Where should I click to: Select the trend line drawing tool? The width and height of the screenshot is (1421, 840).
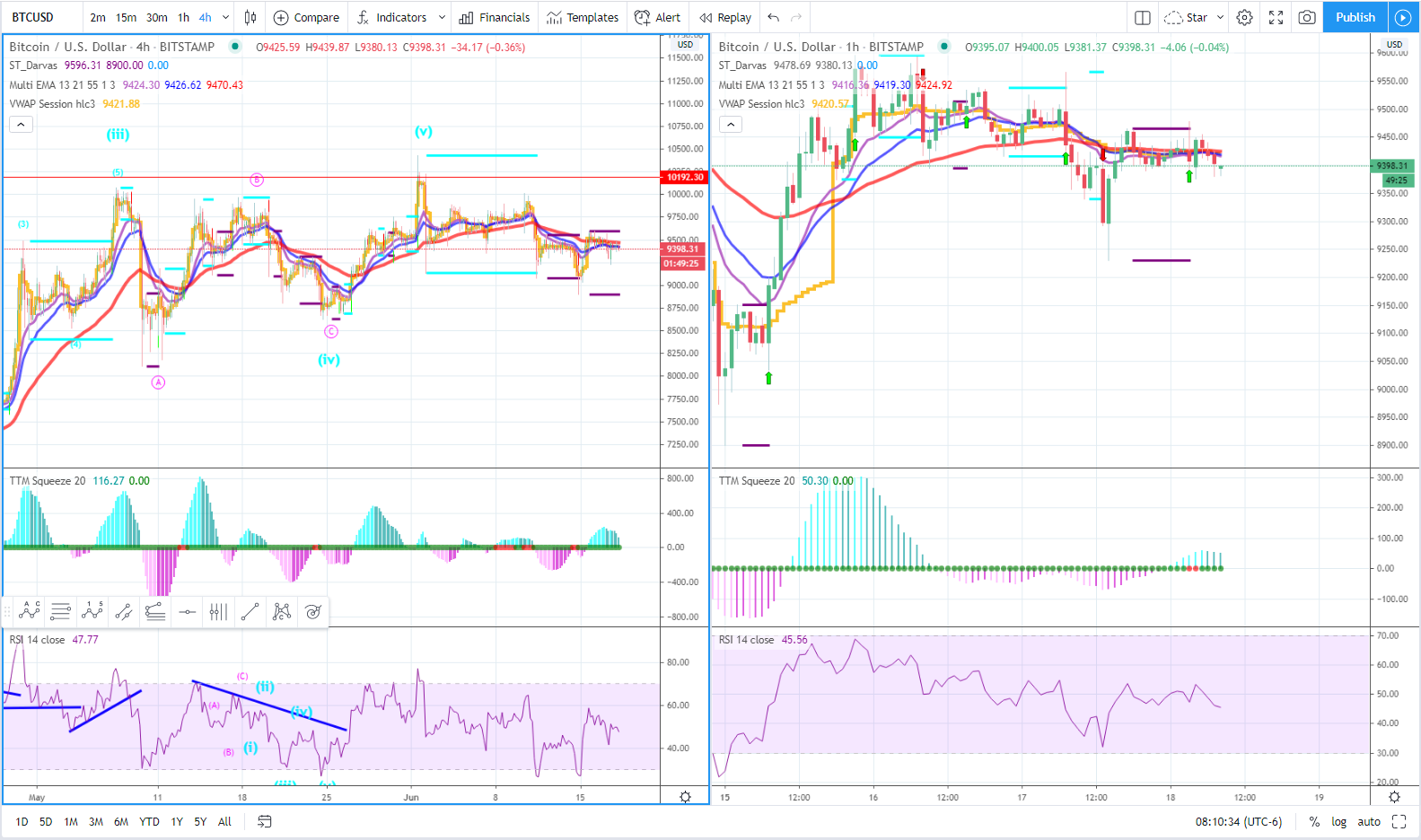click(250, 612)
